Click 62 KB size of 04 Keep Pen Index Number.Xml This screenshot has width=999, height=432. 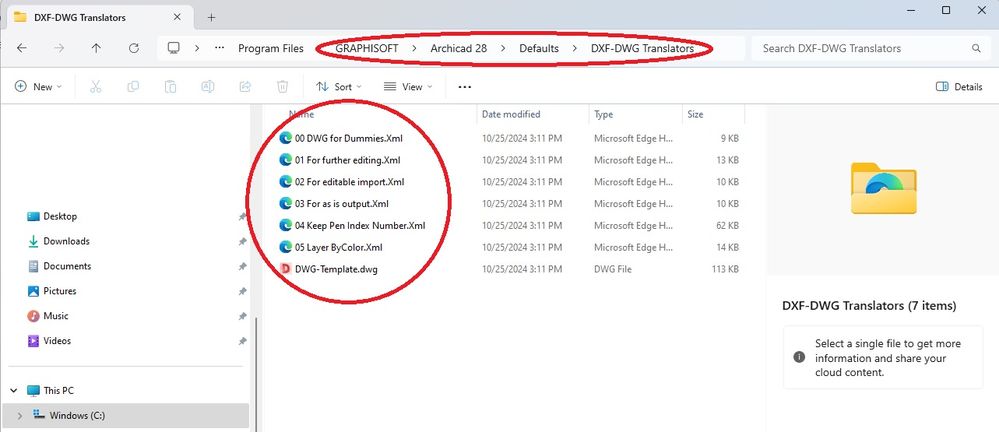tap(728, 226)
